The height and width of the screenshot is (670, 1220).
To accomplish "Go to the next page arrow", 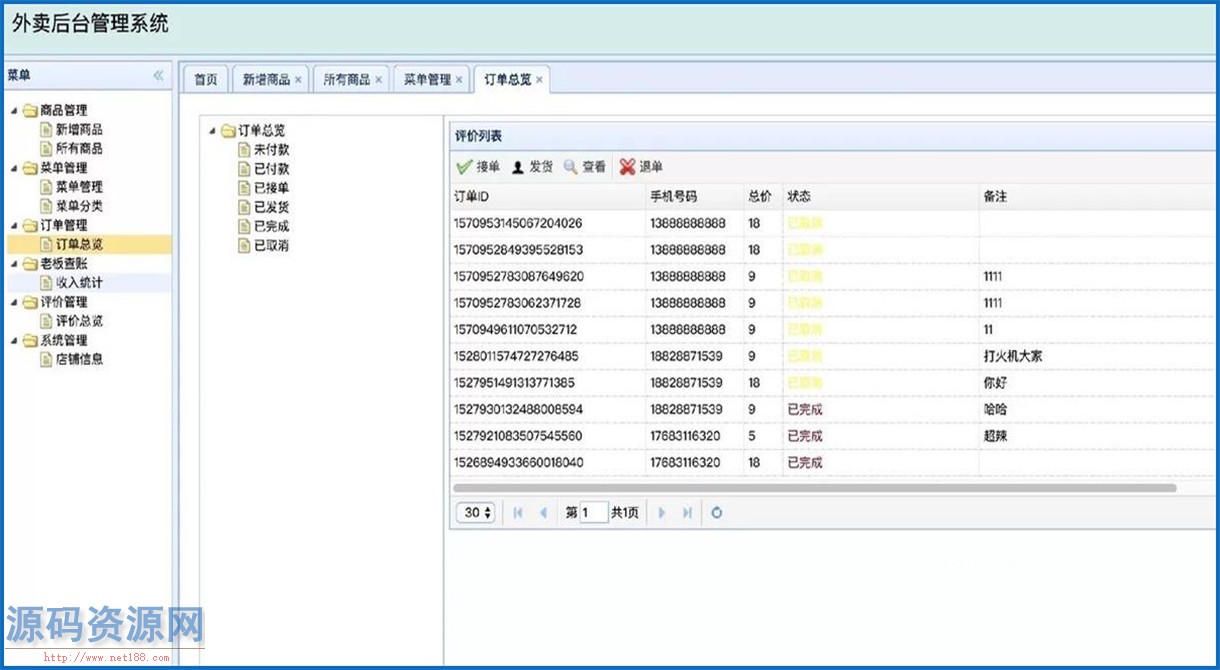I will [x=661, y=513].
